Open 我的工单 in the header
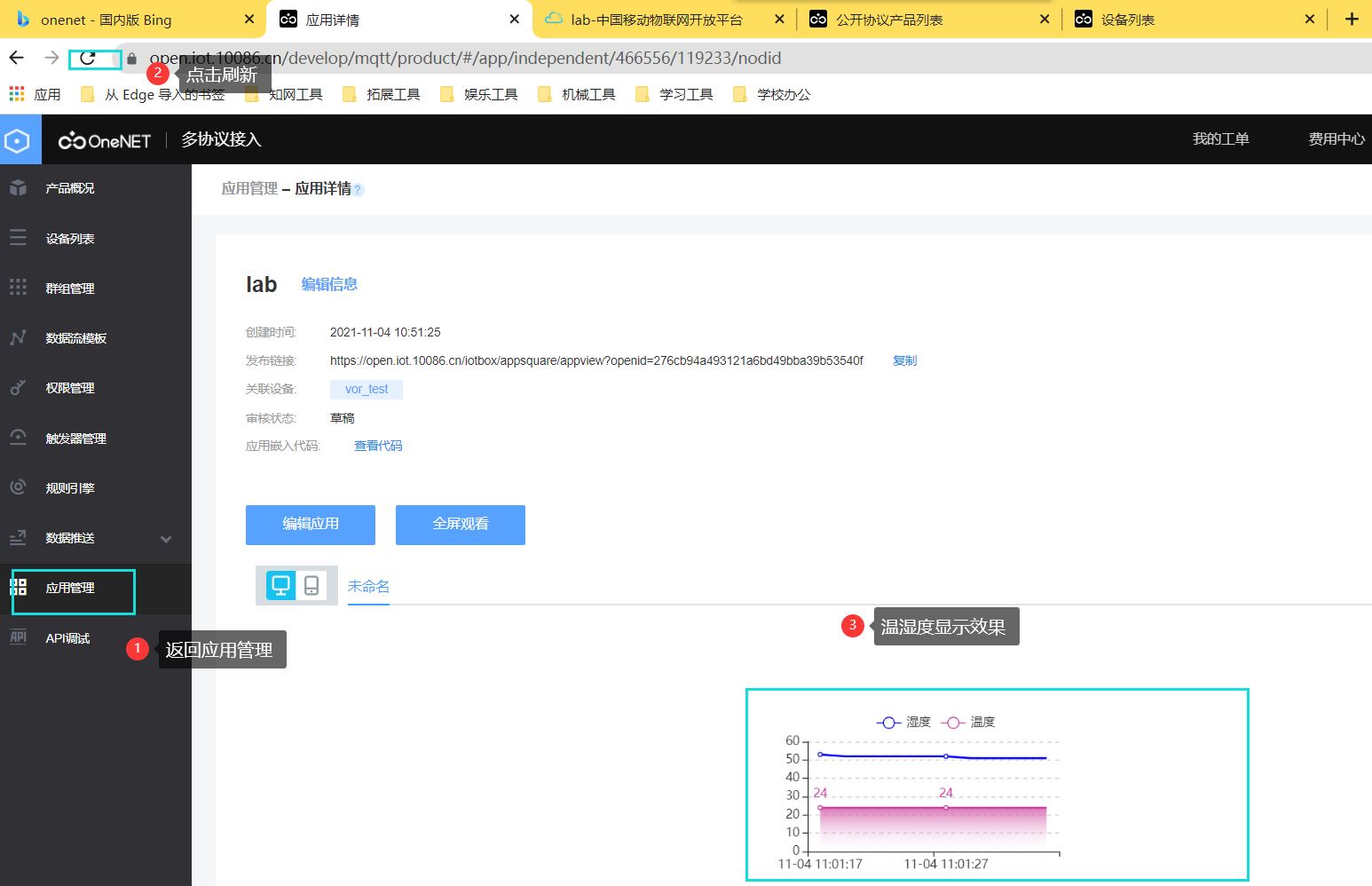This screenshot has height=886, width=1372. tap(1220, 138)
